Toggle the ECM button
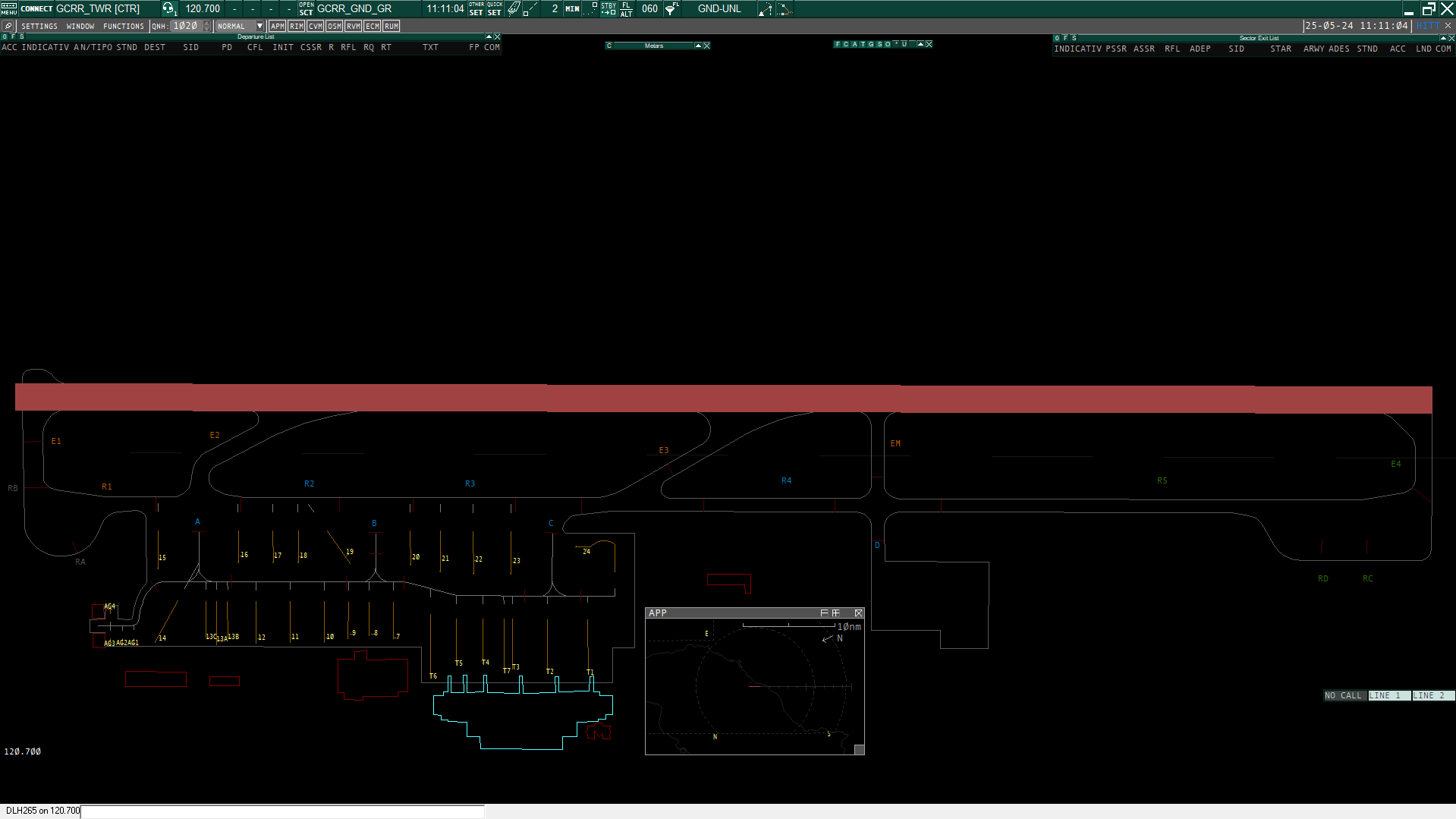The image size is (1456, 819). (x=373, y=26)
